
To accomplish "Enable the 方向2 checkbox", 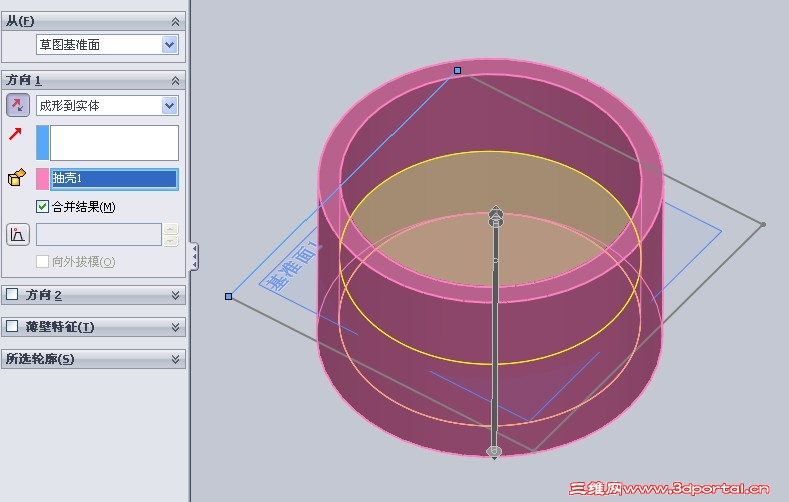I will coord(12,294).
